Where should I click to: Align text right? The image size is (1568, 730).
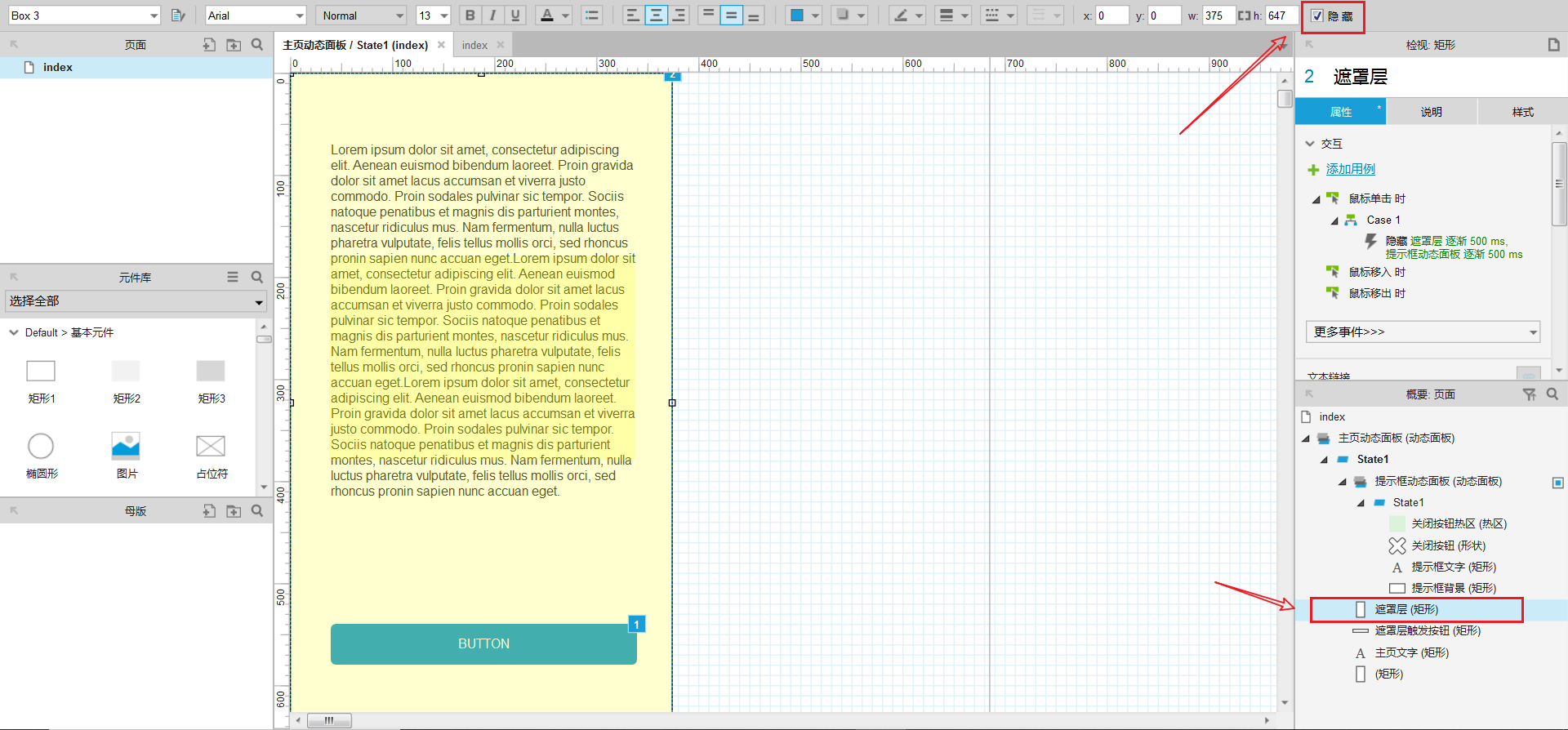679,16
